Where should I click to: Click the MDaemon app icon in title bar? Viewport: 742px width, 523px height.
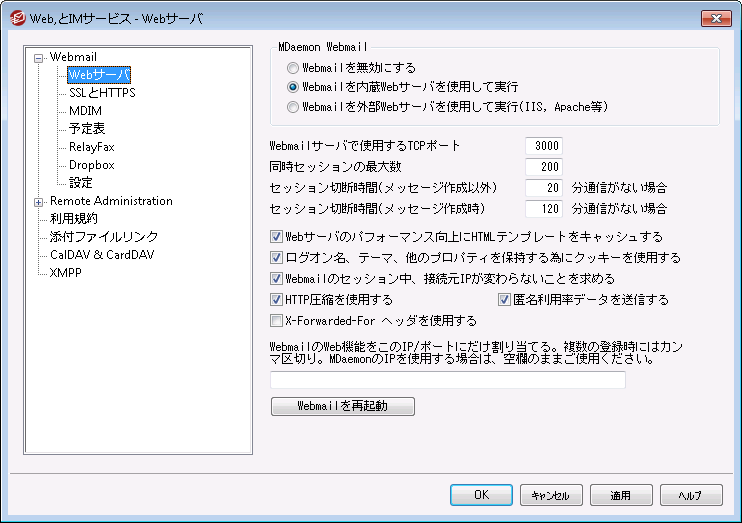pos(17,18)
